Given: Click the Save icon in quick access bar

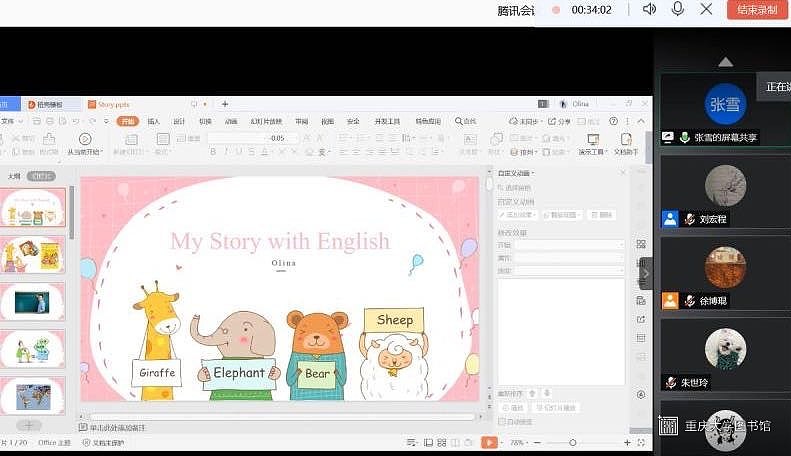Looking at the screenshot, I should tap(36, 121).
